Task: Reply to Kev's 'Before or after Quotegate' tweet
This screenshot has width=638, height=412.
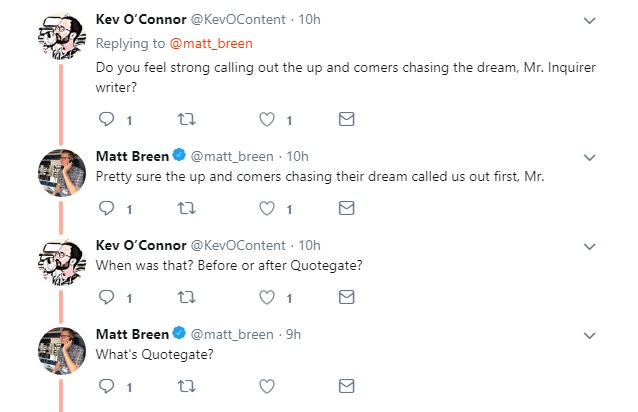Action: (109, 297)
